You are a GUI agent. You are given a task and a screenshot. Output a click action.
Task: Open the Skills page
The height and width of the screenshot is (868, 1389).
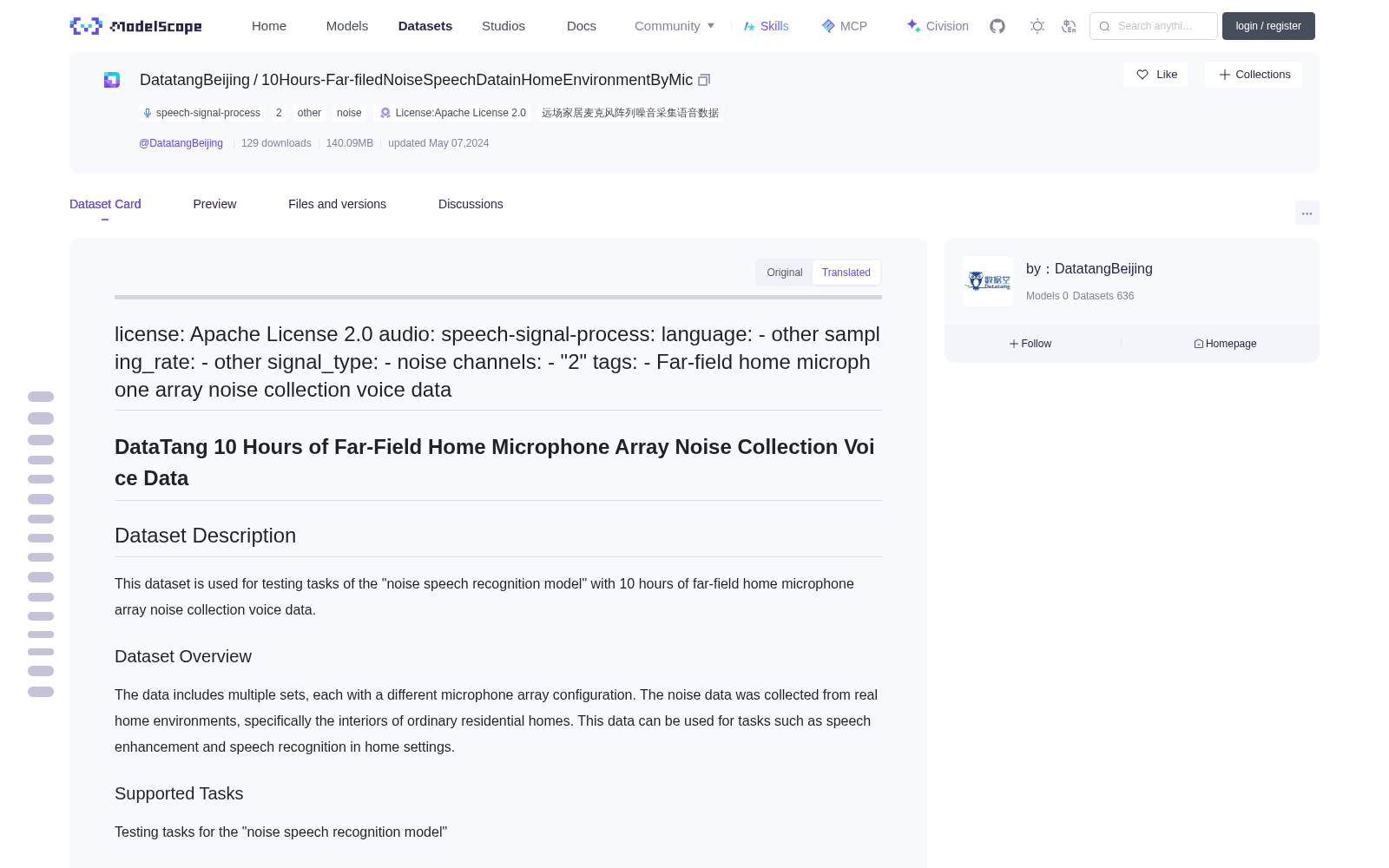tap(766, 26)
